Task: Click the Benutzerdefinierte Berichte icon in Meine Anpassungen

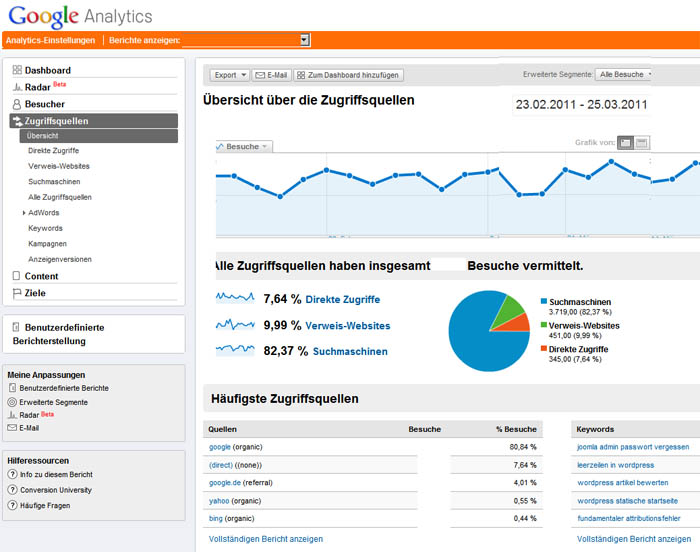Action: (x=12, y=388)
